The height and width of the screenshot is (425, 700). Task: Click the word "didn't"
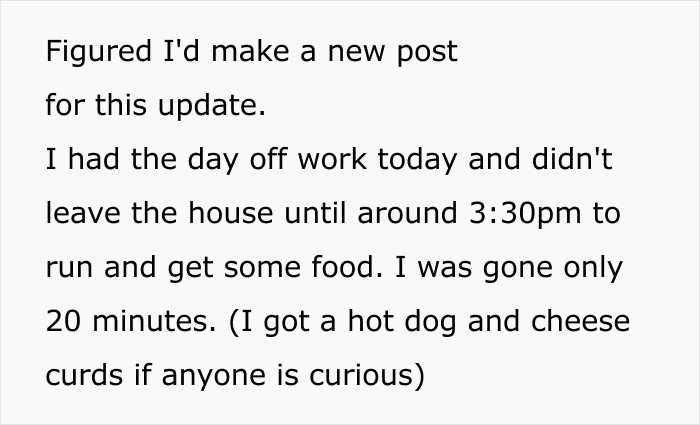[x=572, y=159]
